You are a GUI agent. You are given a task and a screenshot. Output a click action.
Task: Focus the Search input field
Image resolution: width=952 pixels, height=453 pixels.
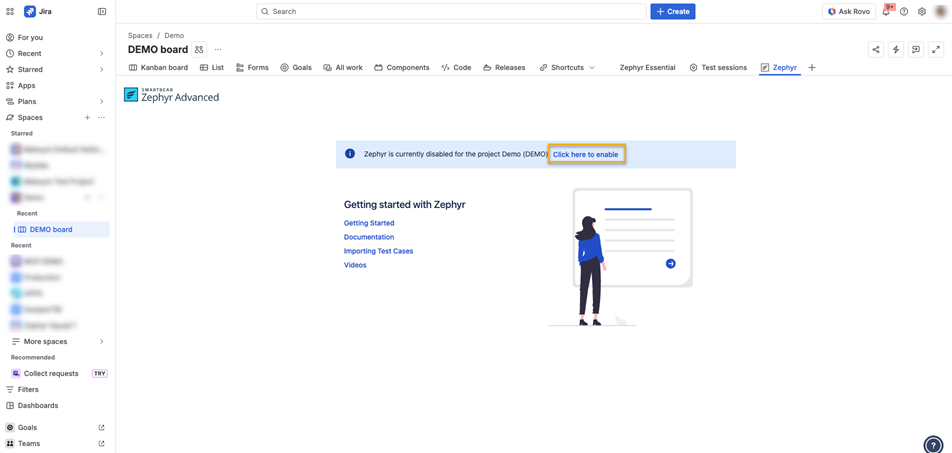451,12
